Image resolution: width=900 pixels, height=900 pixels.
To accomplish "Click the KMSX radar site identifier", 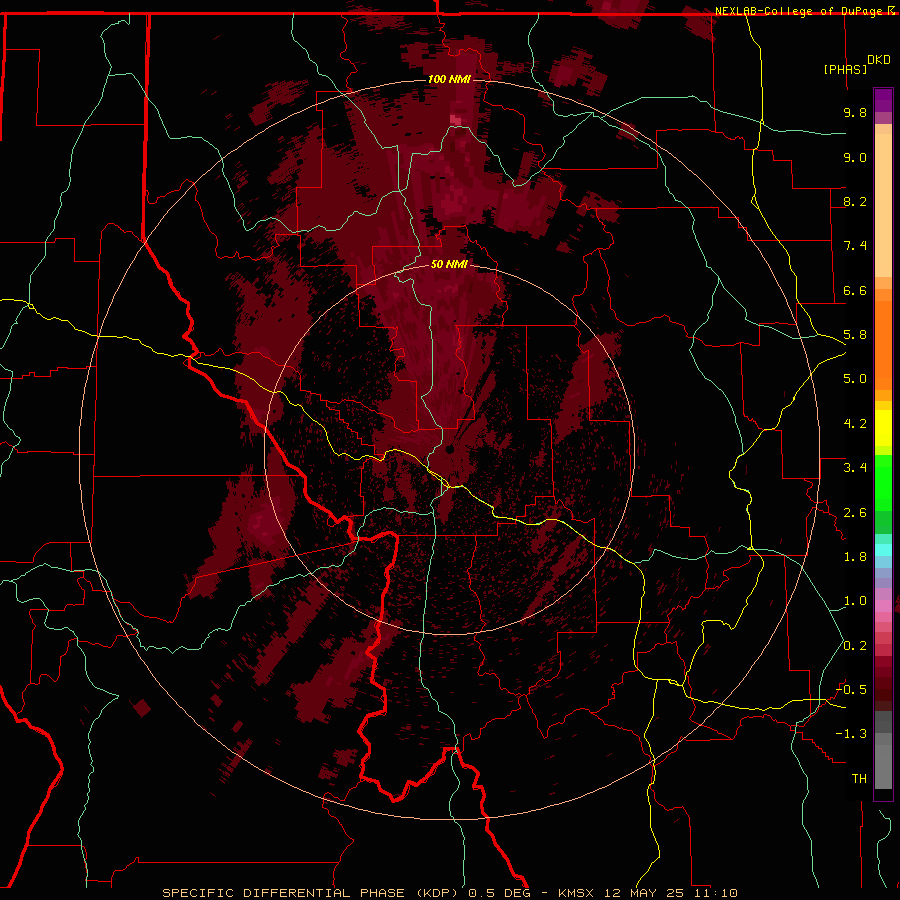I will (x=576, y=893).
